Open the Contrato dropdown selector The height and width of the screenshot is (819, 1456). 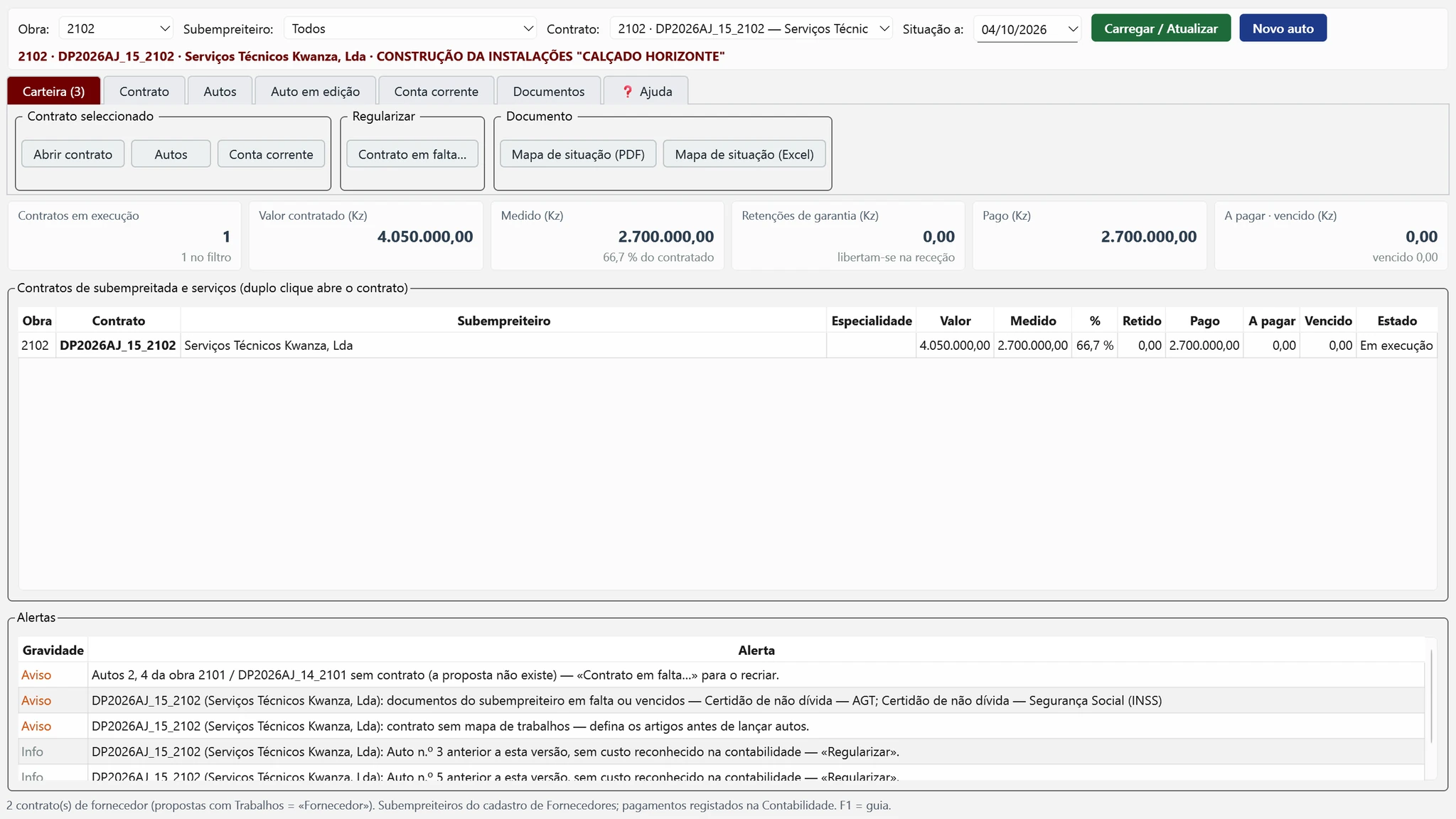(751, 28)
